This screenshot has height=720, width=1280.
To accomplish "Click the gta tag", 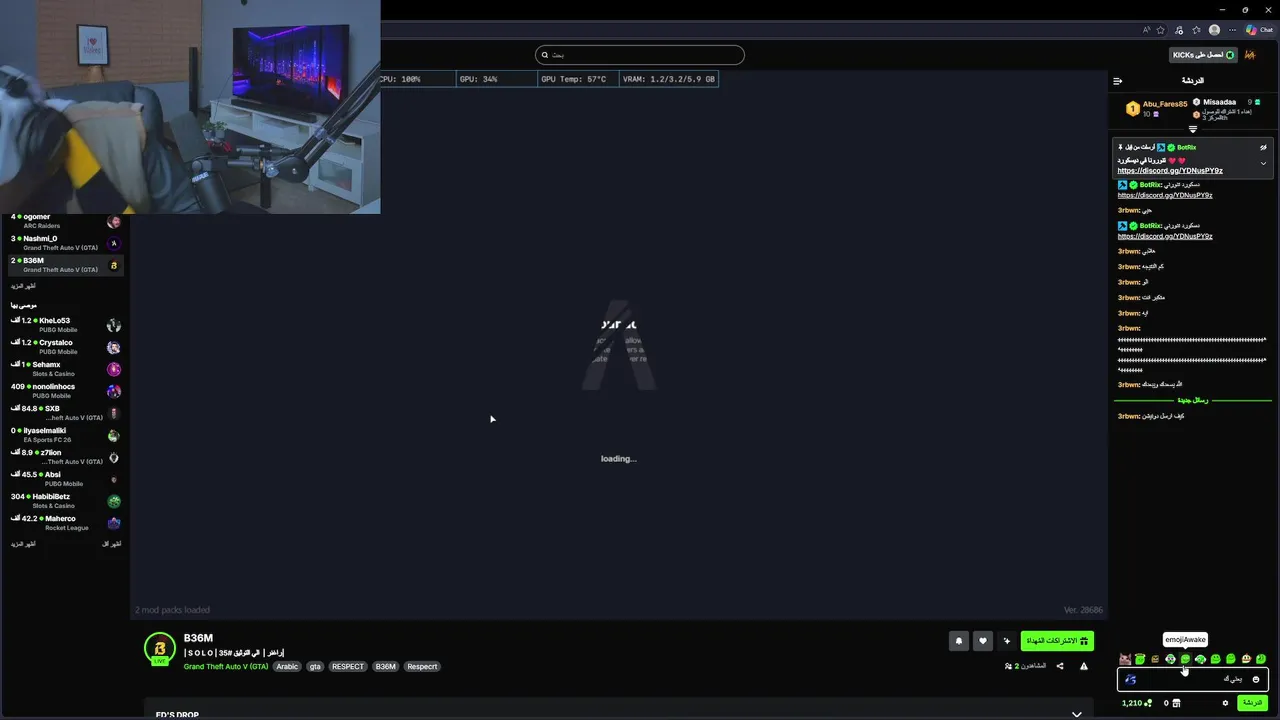I will coord(315,666).
